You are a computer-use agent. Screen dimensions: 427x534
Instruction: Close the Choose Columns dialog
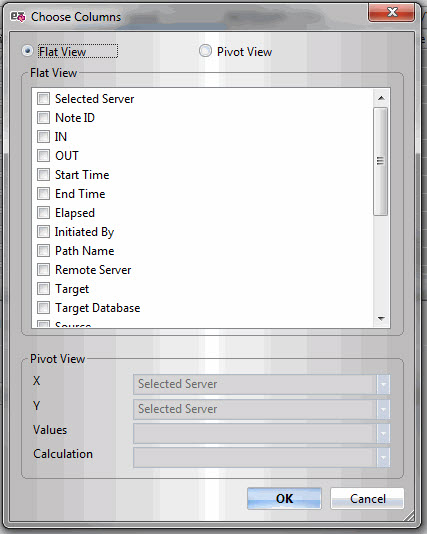[392, 13]
